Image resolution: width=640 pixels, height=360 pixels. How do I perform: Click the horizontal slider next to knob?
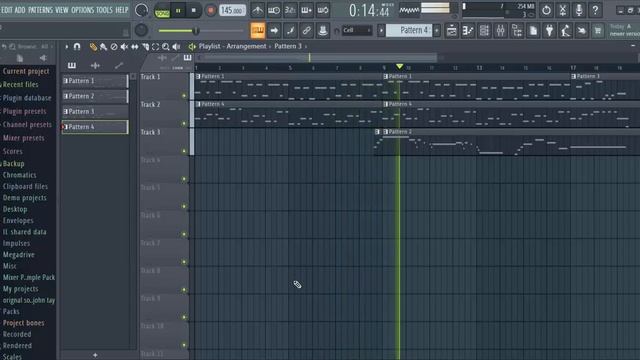click(x=201, y=31)
